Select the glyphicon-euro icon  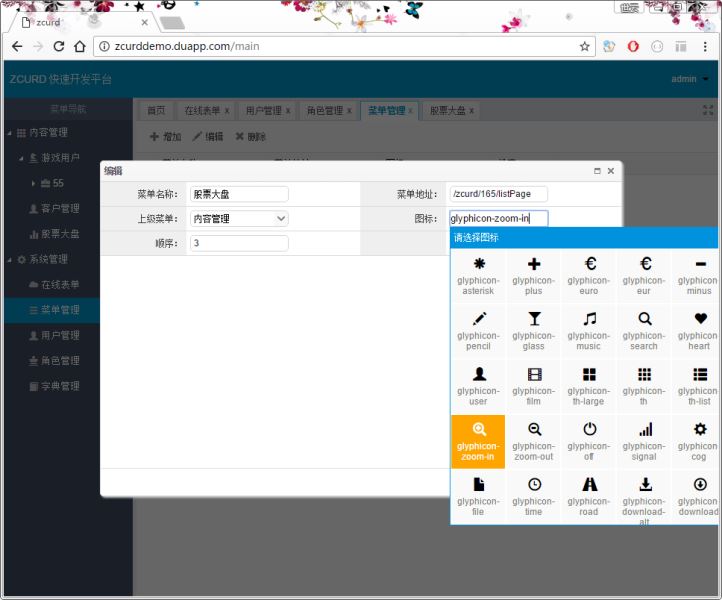pos(589,276)
